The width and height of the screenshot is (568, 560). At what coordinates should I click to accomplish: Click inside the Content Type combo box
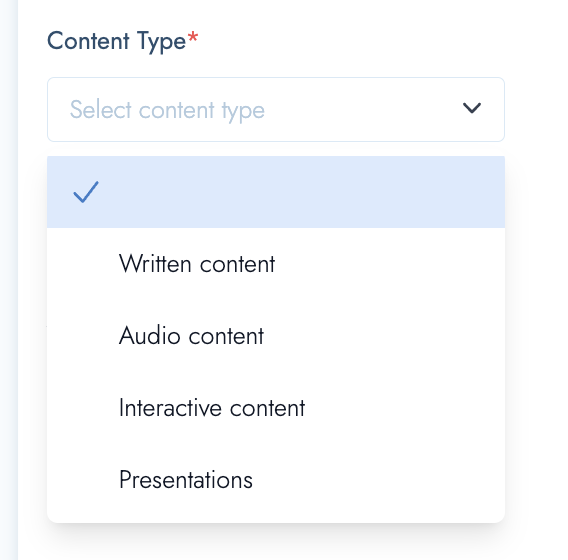pos(276,109)
